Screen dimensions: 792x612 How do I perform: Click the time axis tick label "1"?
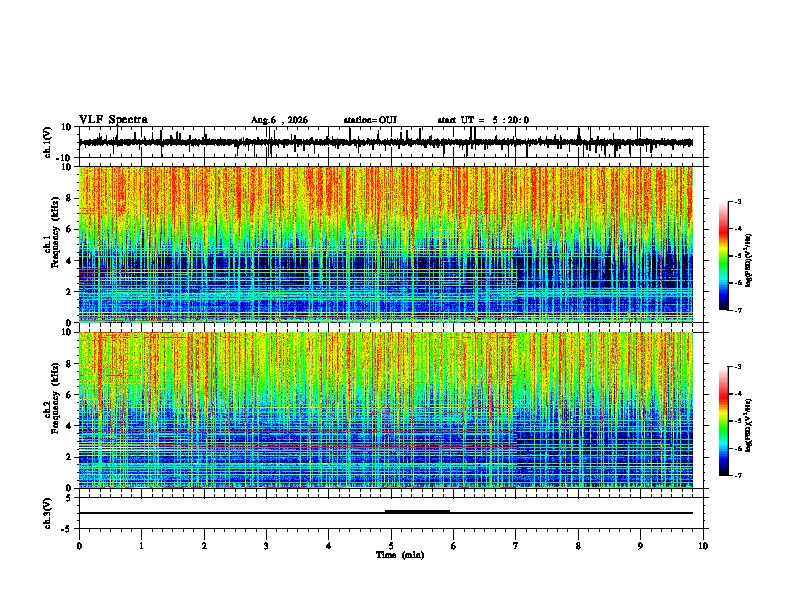point(141,546)
